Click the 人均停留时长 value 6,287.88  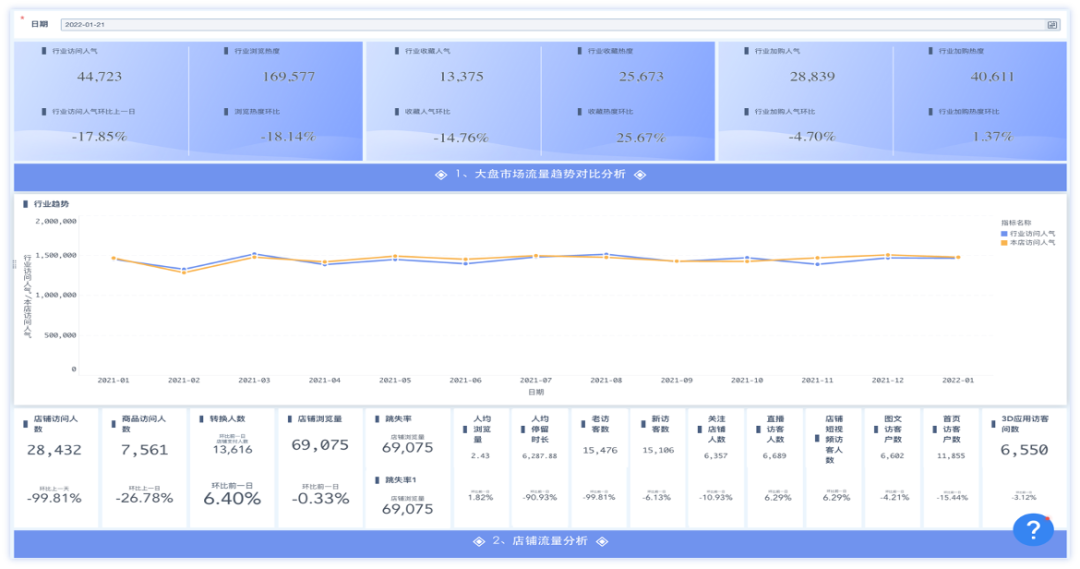click(x=539, y=456)
